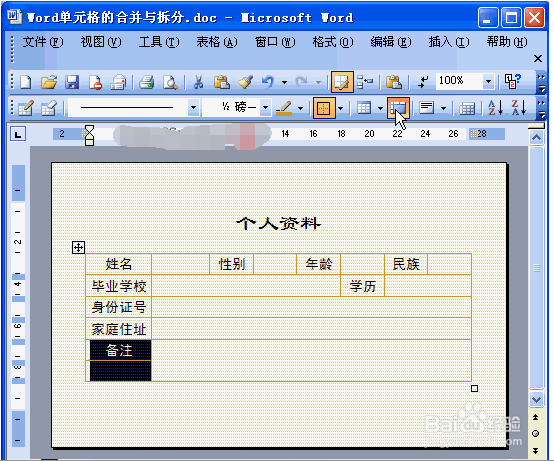Open print preview magnifier icon
554x461 pixels.
170,82
